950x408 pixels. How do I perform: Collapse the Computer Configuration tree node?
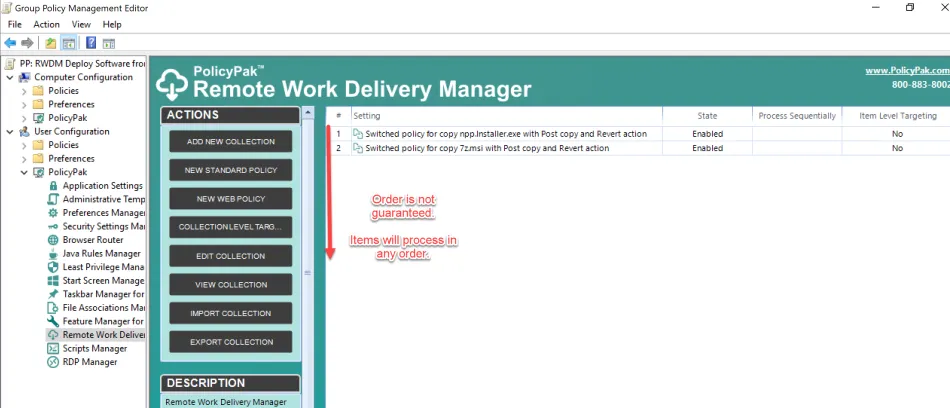[10, 77]
